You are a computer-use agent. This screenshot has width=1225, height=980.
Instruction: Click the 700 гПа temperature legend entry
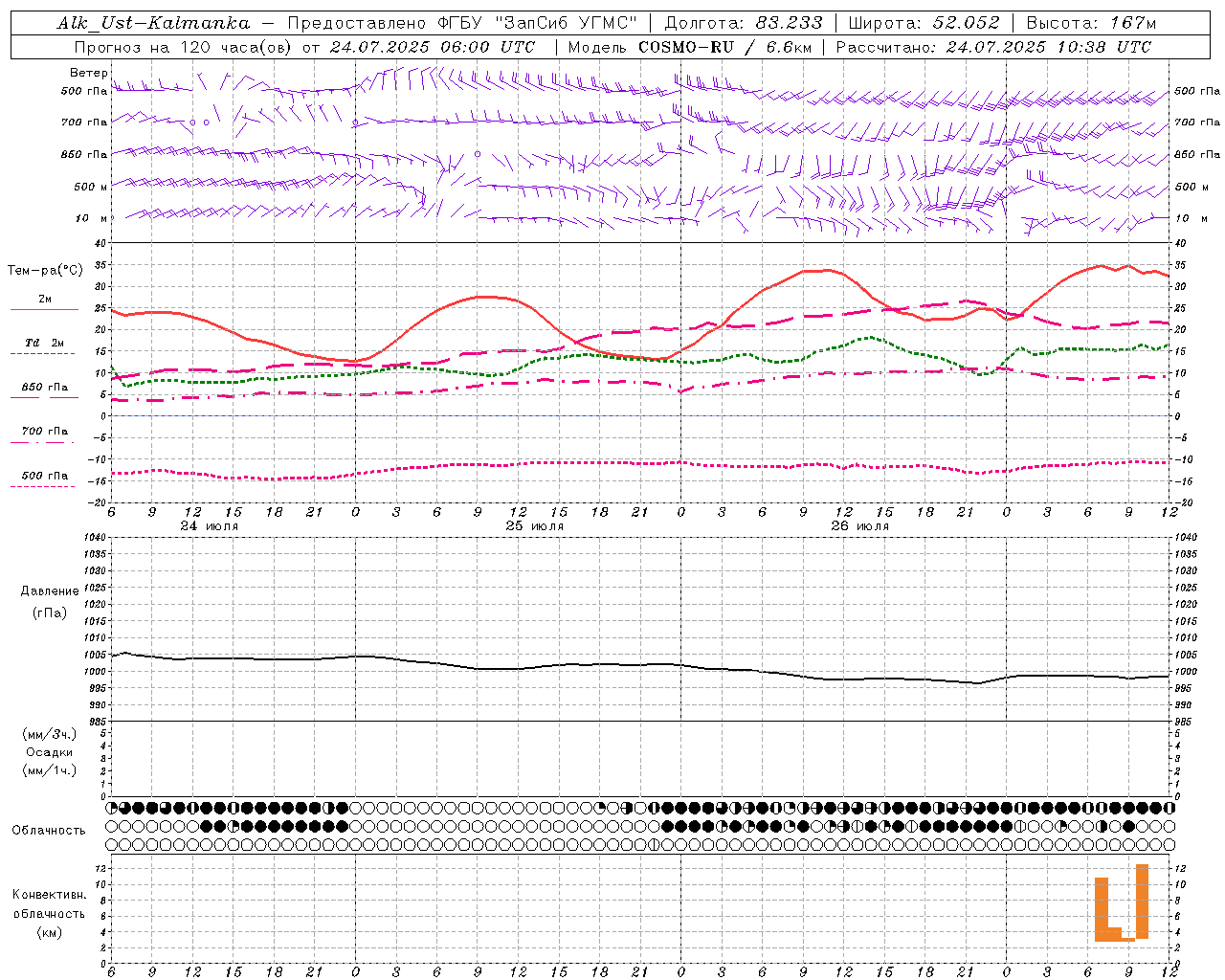tap(45, 431)
